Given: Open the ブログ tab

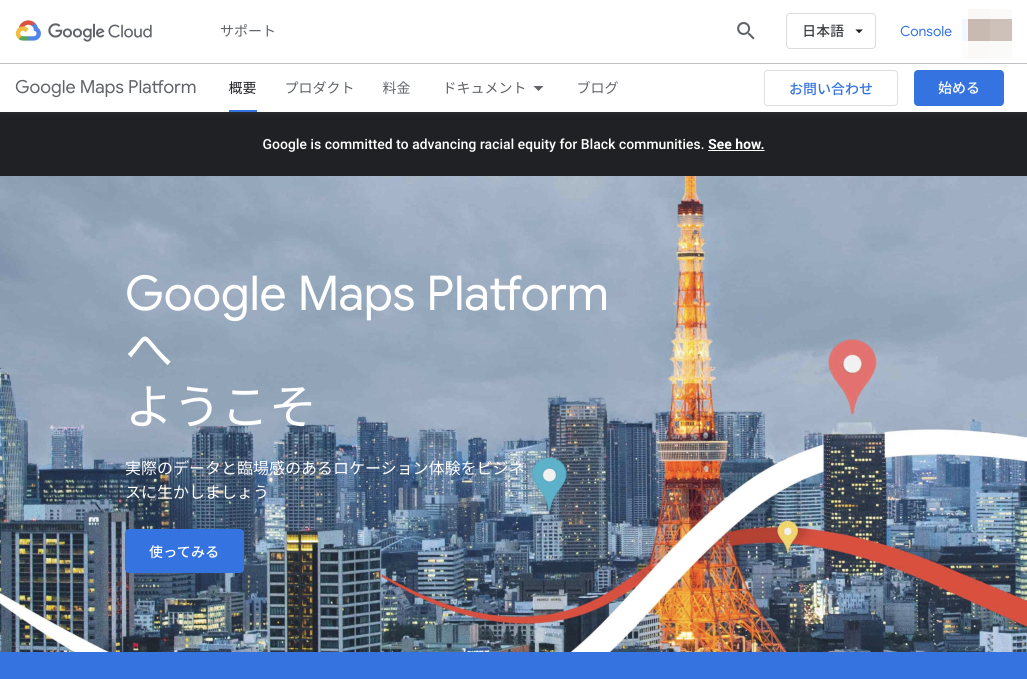Looking at the screenshot, I should [x=597, y=88].
